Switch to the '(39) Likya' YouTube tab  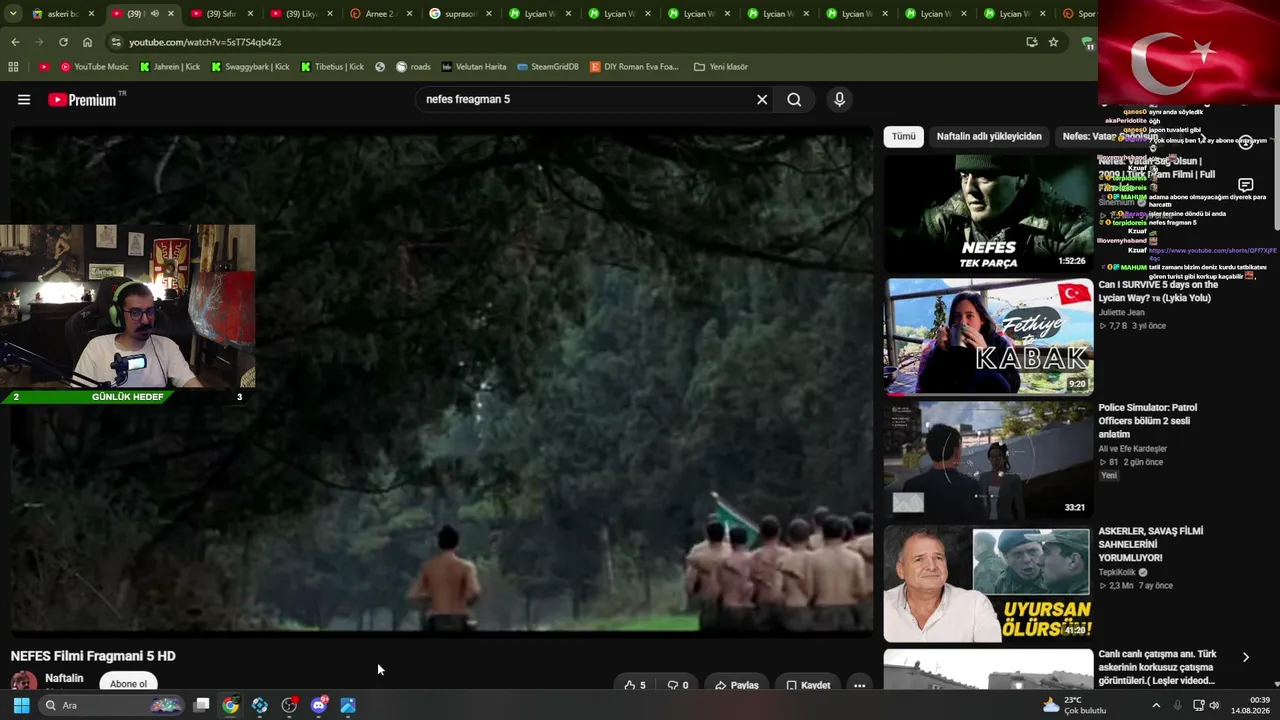[x=300, y=14]
